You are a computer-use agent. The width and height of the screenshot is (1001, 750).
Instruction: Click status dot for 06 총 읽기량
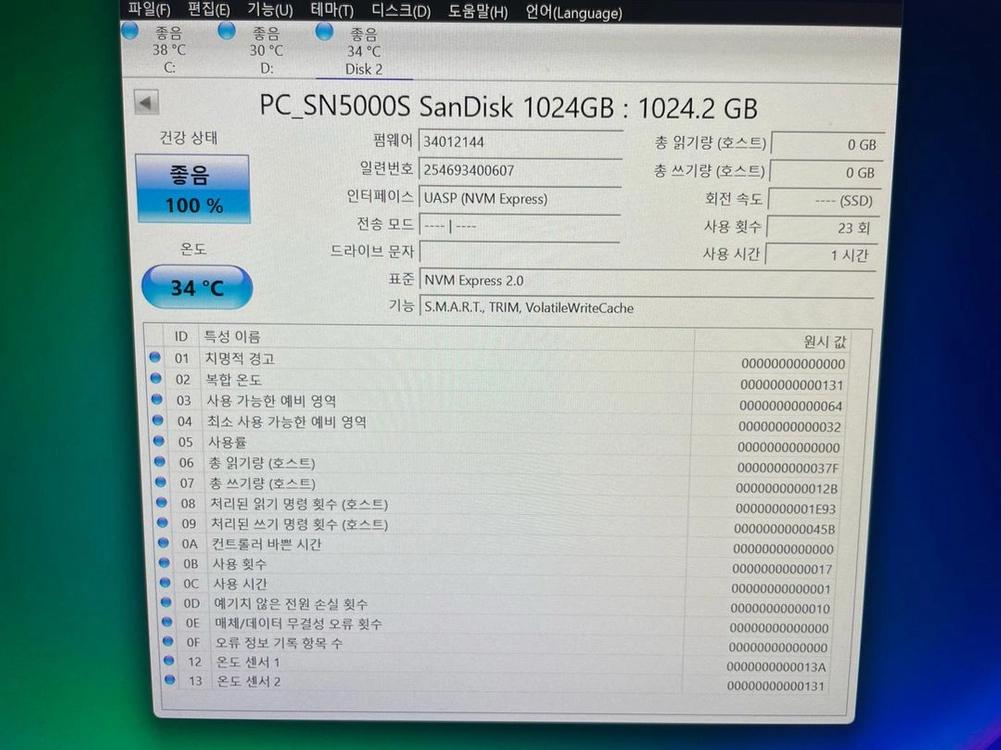(x=160, y=461)
